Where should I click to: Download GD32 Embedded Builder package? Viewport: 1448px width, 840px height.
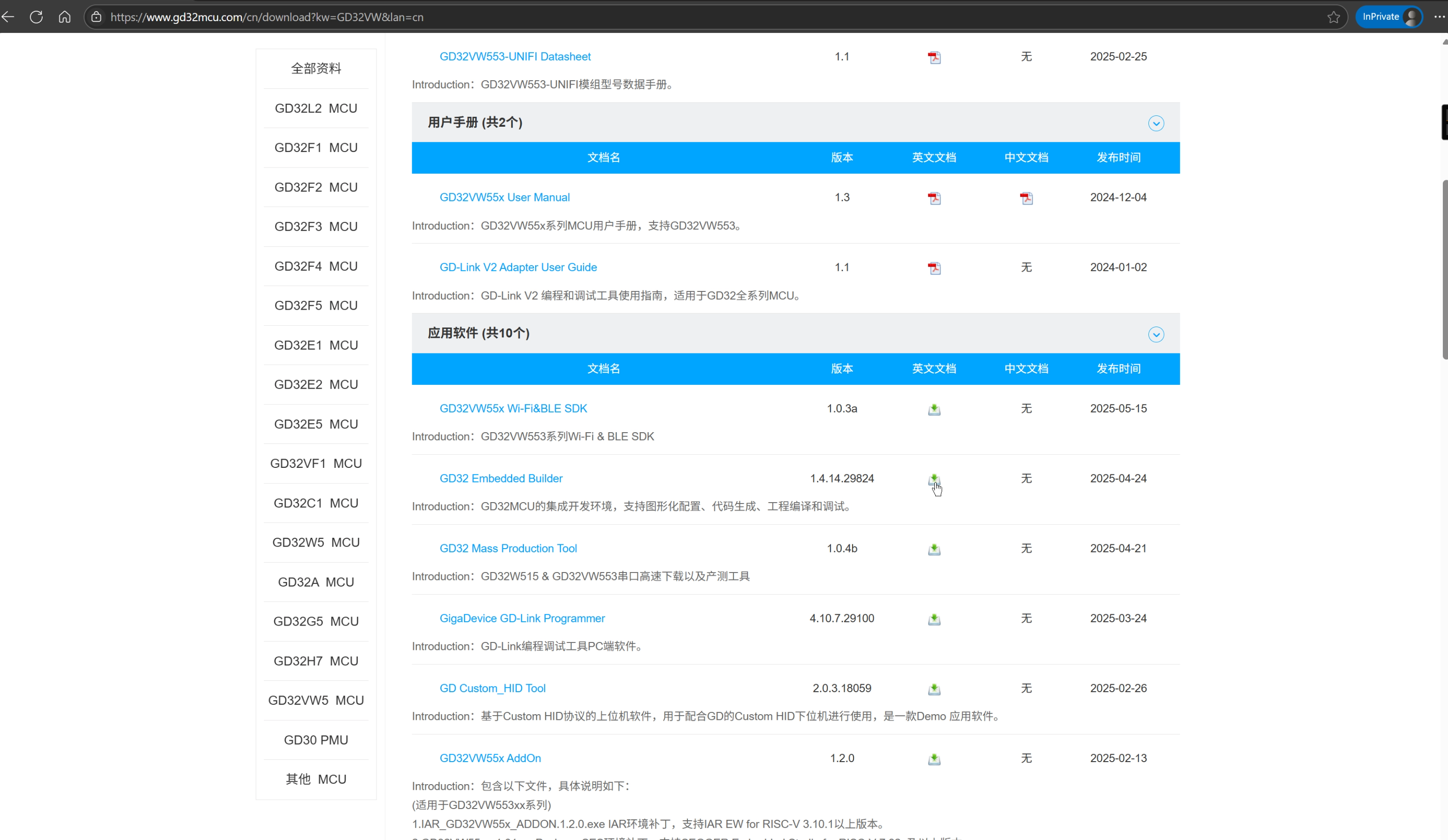tap(934, 479)
